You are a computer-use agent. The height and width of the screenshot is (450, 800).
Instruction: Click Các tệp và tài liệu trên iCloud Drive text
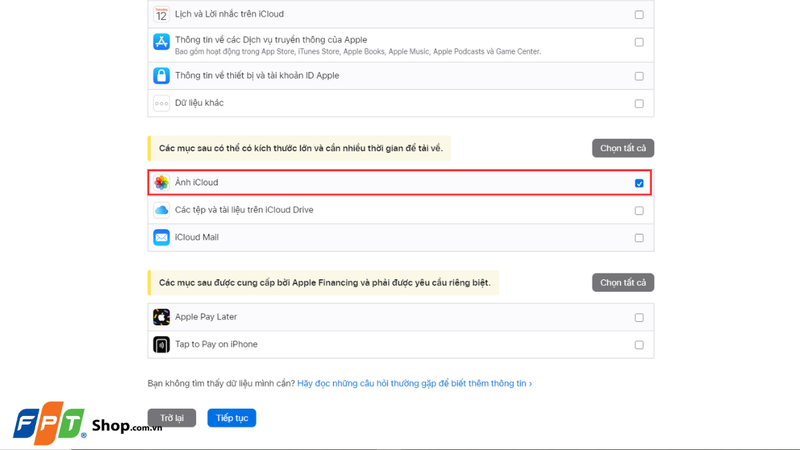point(244,210)
